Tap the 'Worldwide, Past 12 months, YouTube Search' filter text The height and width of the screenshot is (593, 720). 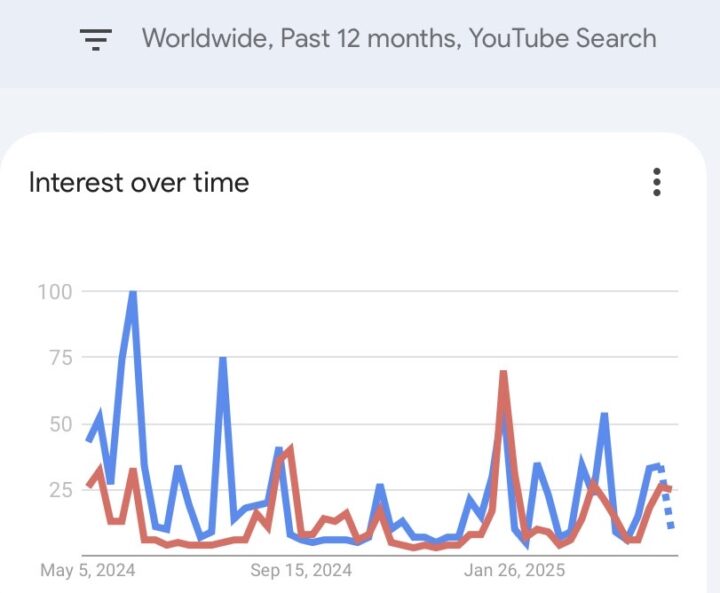(399, 39)
